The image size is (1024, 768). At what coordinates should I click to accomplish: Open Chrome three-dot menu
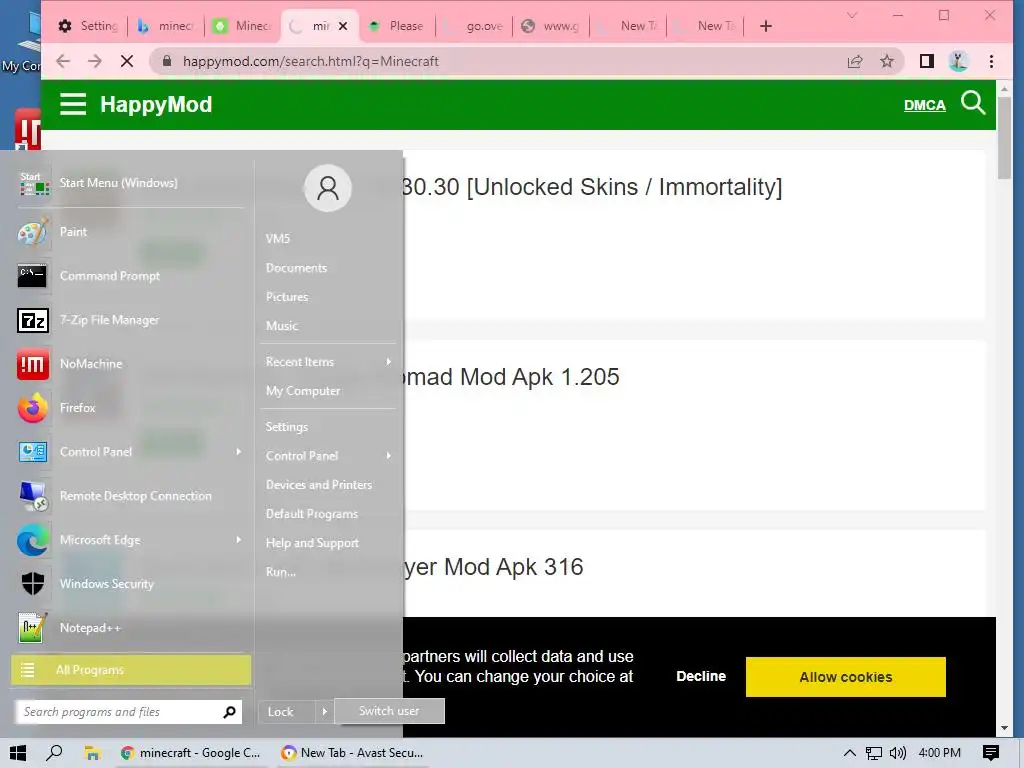pos(991,61)
